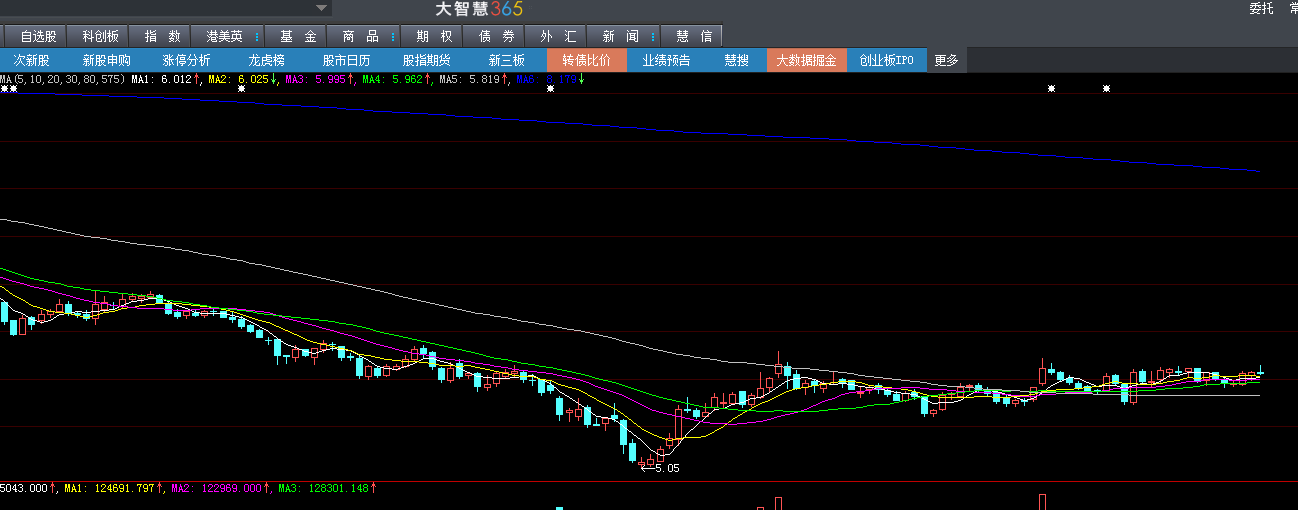Click the first info star marker at chart's left edge
This screenshot has height=510, width=1298.
tap(5, 89)
